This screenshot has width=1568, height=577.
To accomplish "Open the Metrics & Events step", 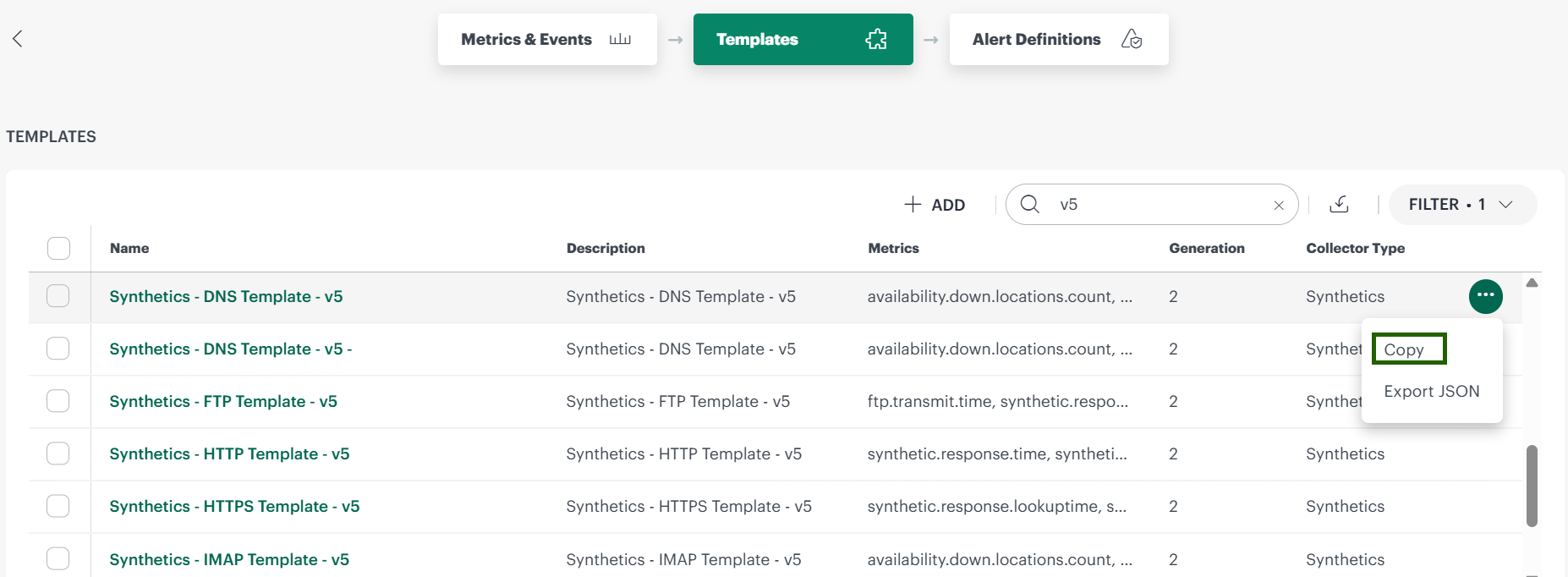I will tap(547, 39).
